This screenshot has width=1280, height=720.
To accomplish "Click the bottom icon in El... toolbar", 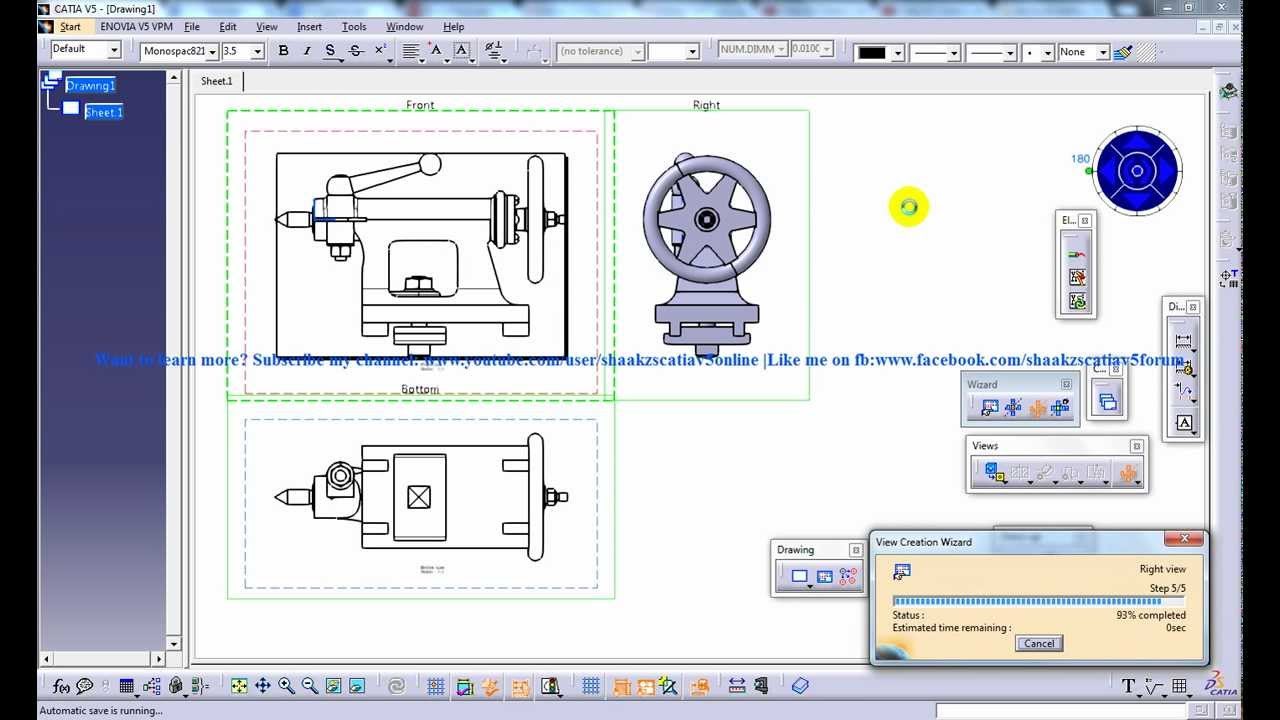I will click(x=1077, y=301).
